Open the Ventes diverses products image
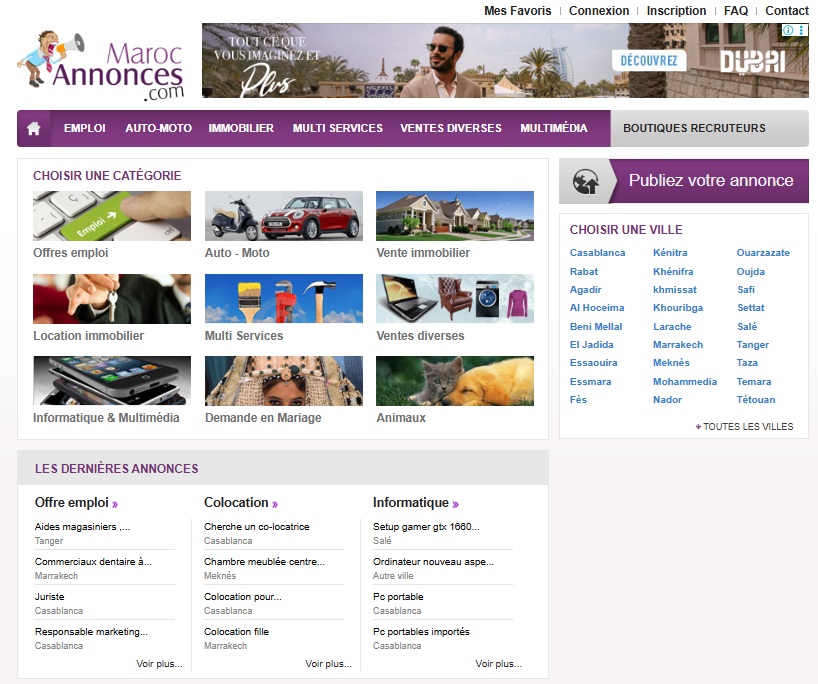Image resolution: width=818 pixels, height=684 pixels. [x=455, y=299]
